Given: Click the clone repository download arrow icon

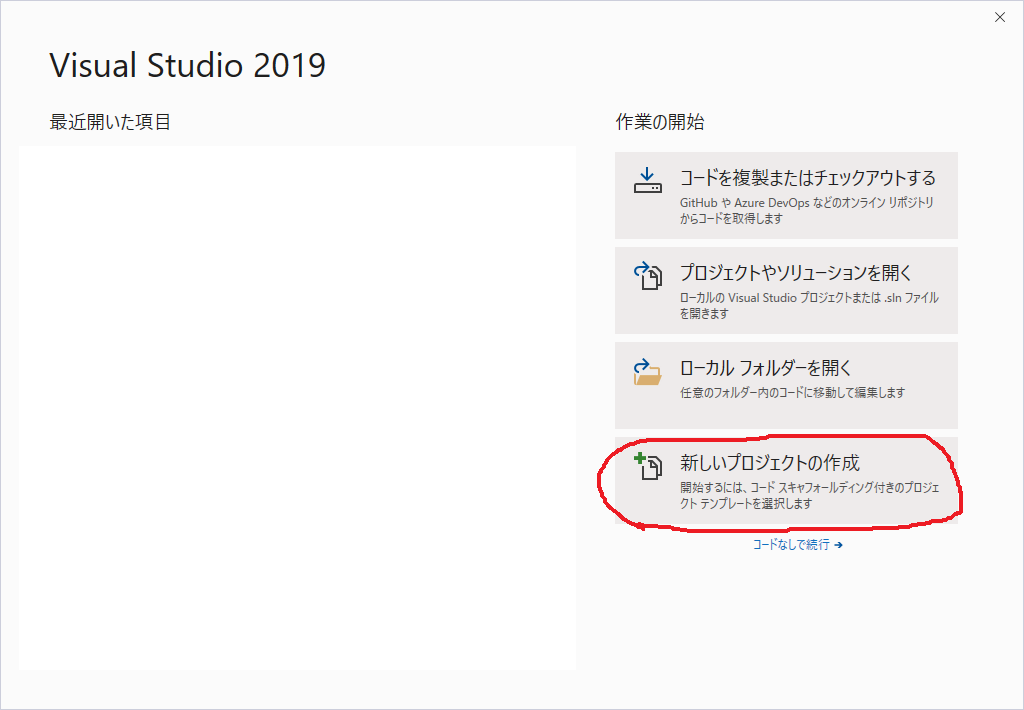Looking at the screenshot, I should tap(648, 180).
